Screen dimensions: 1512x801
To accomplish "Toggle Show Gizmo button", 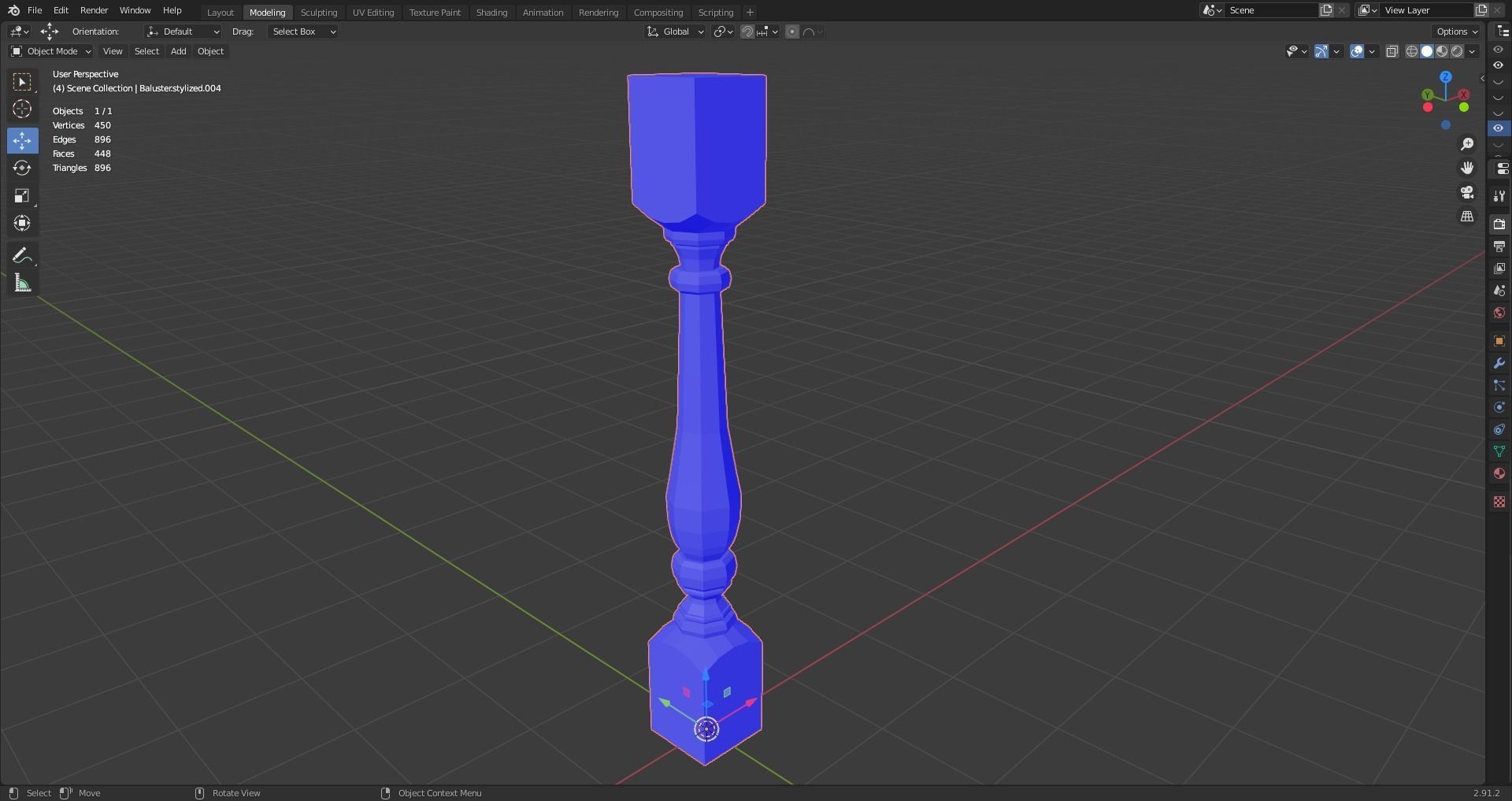I will click(1321, 51).
